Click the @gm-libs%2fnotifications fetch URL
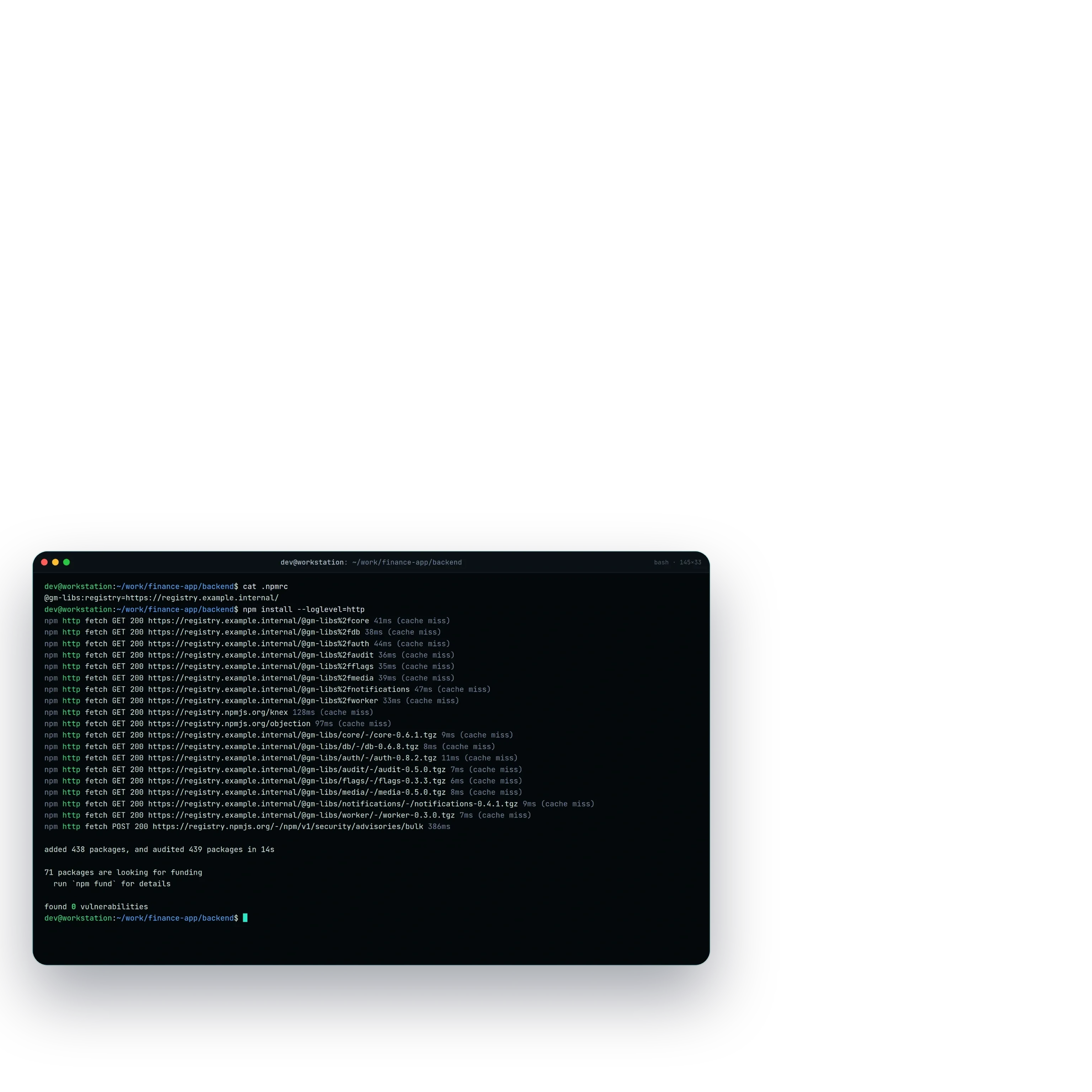Screen dimensions: 1092x1092 coord(279,690)
